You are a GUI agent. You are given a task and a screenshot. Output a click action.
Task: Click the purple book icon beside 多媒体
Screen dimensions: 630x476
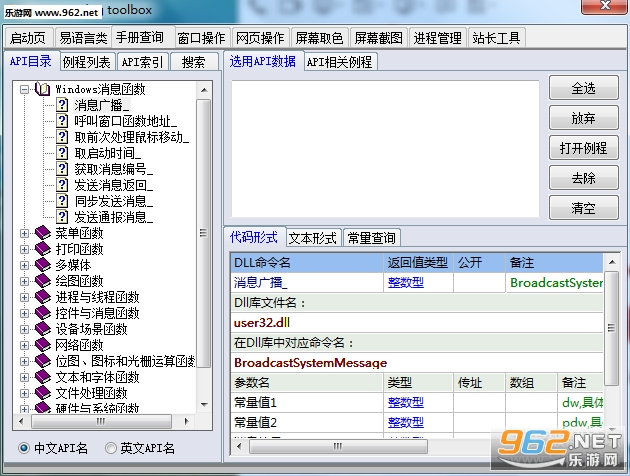pos(43,265)
